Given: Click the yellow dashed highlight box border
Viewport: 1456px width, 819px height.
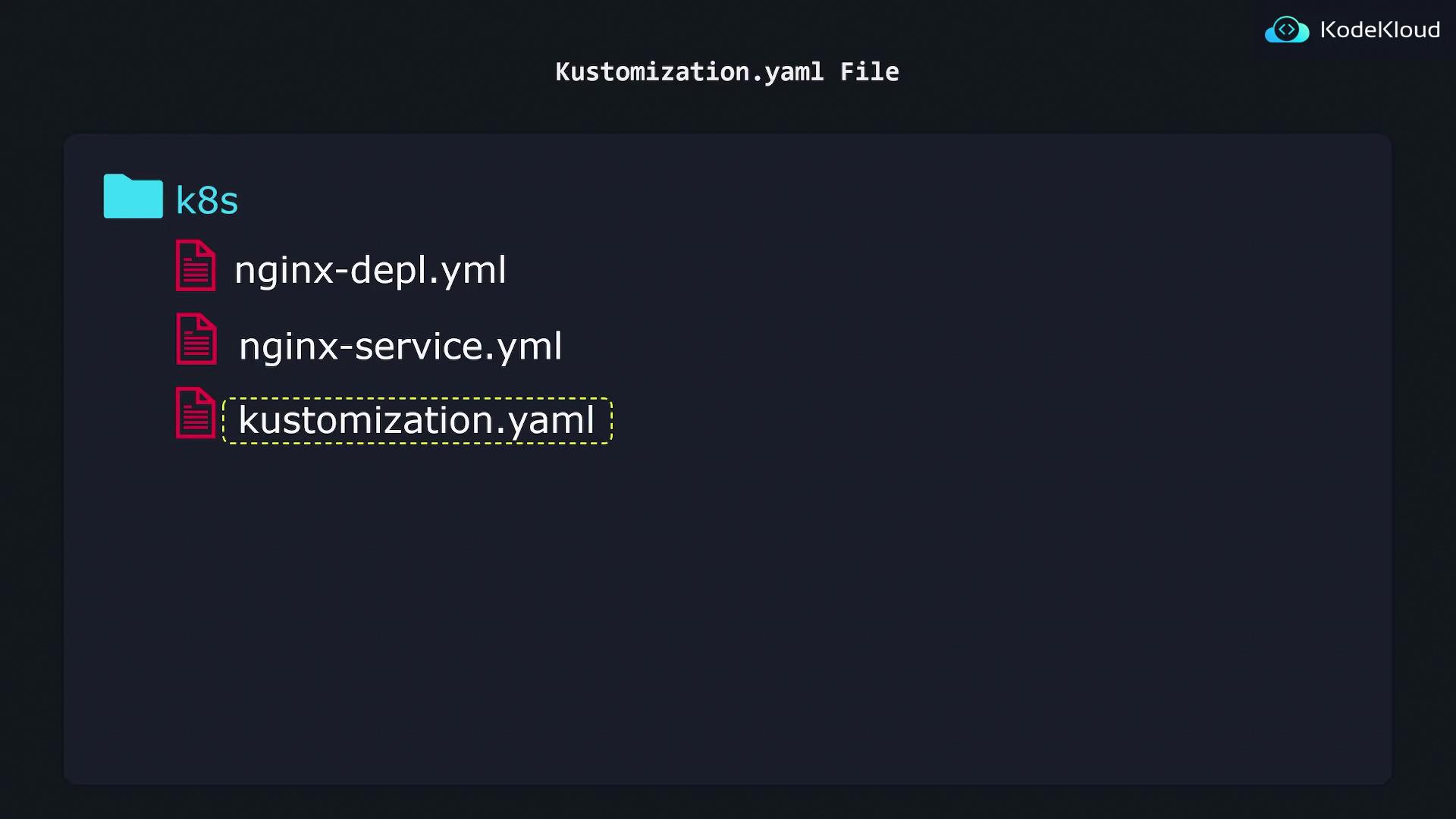Looking at the screenshot, I should point(417,399).
